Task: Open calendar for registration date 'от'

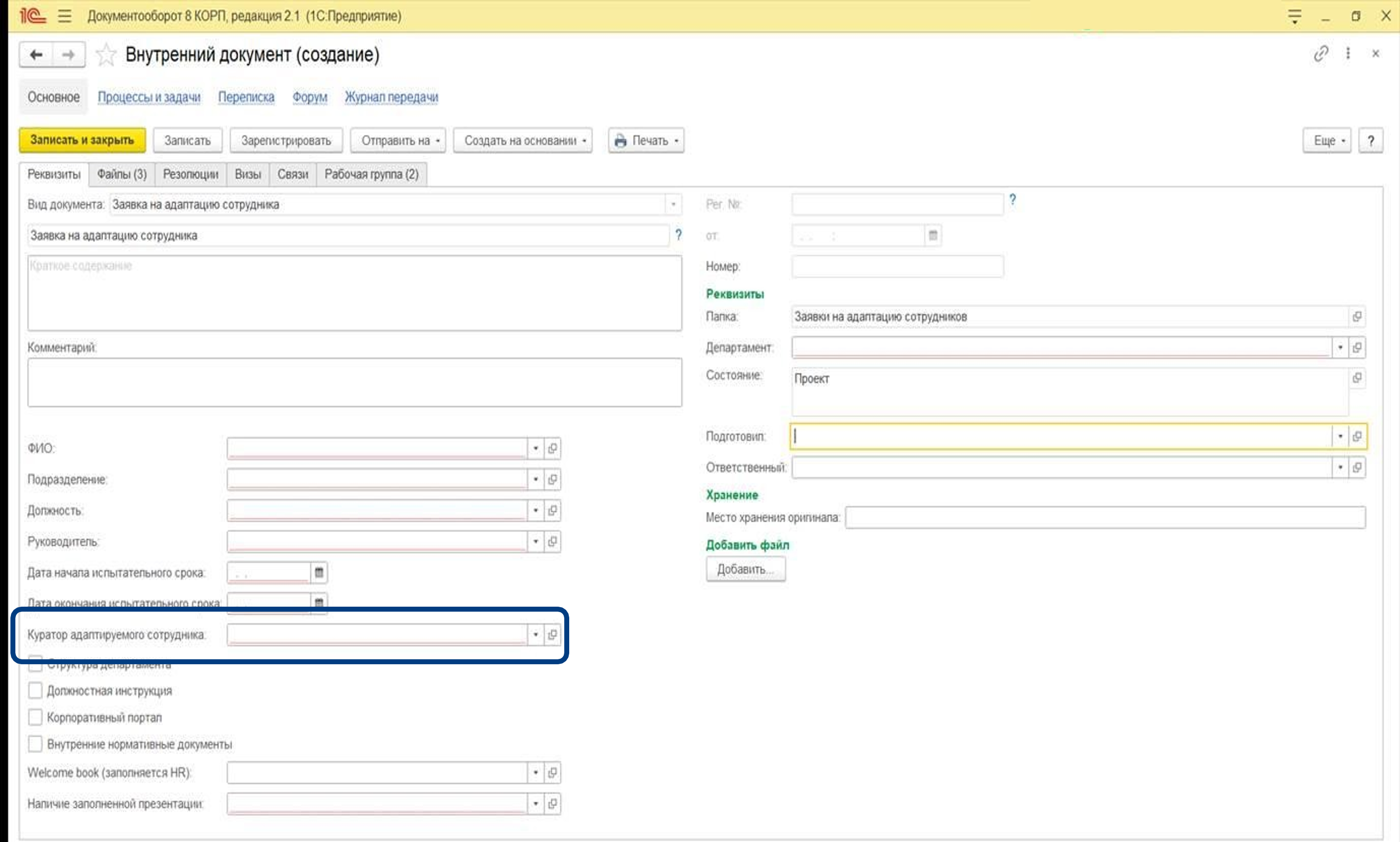Action: tap(933, 235)
